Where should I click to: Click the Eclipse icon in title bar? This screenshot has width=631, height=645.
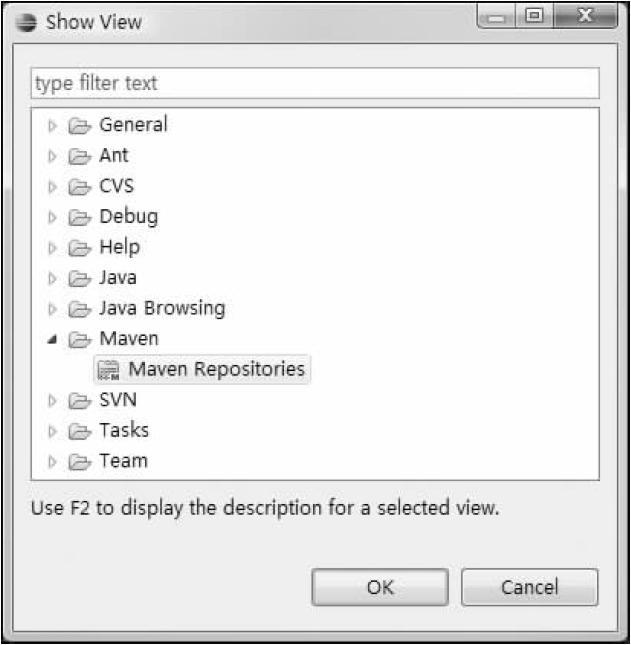(x=30, y=22)
